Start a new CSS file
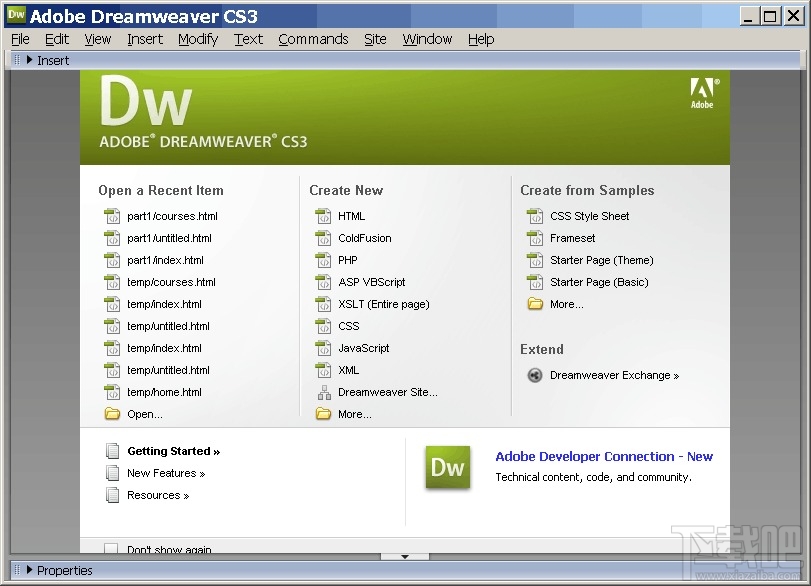 (x=347, y=326)
